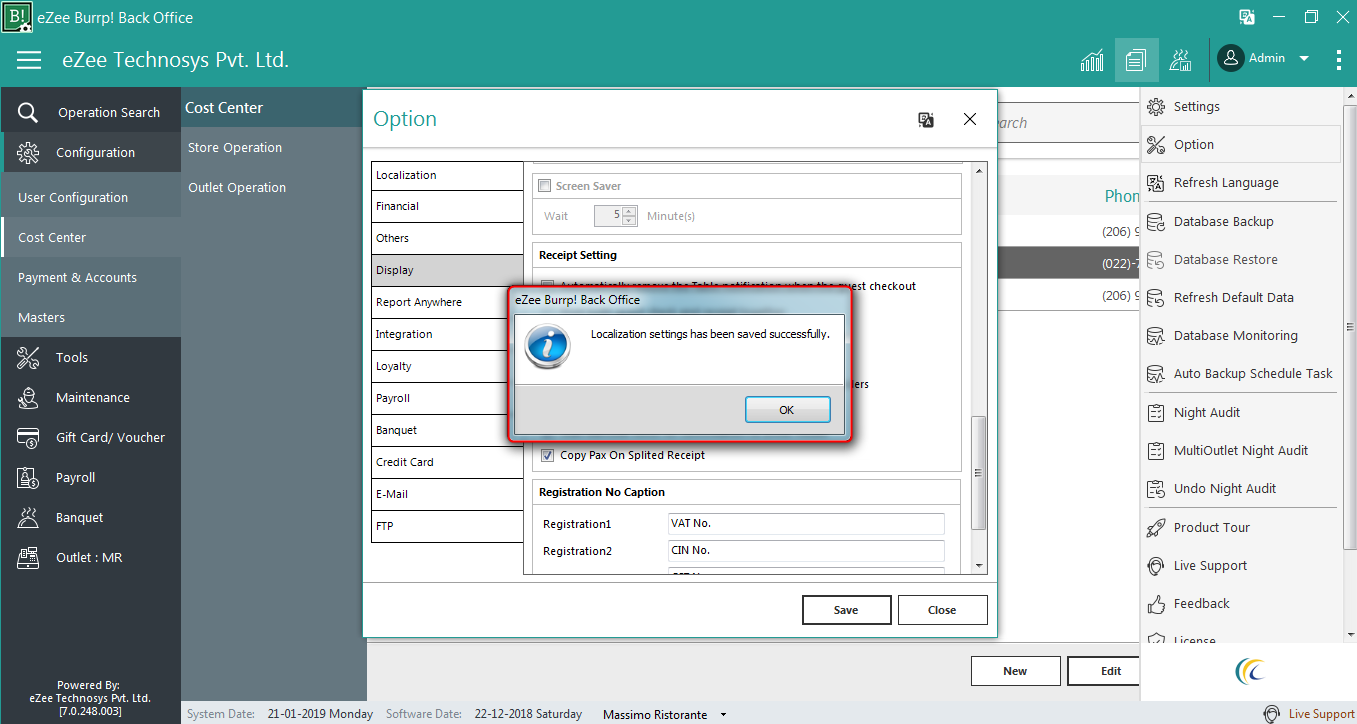Click the Edit button
Viewport: 1357px width, 724px height.
pyautogui.click(x=1104, y=671)
